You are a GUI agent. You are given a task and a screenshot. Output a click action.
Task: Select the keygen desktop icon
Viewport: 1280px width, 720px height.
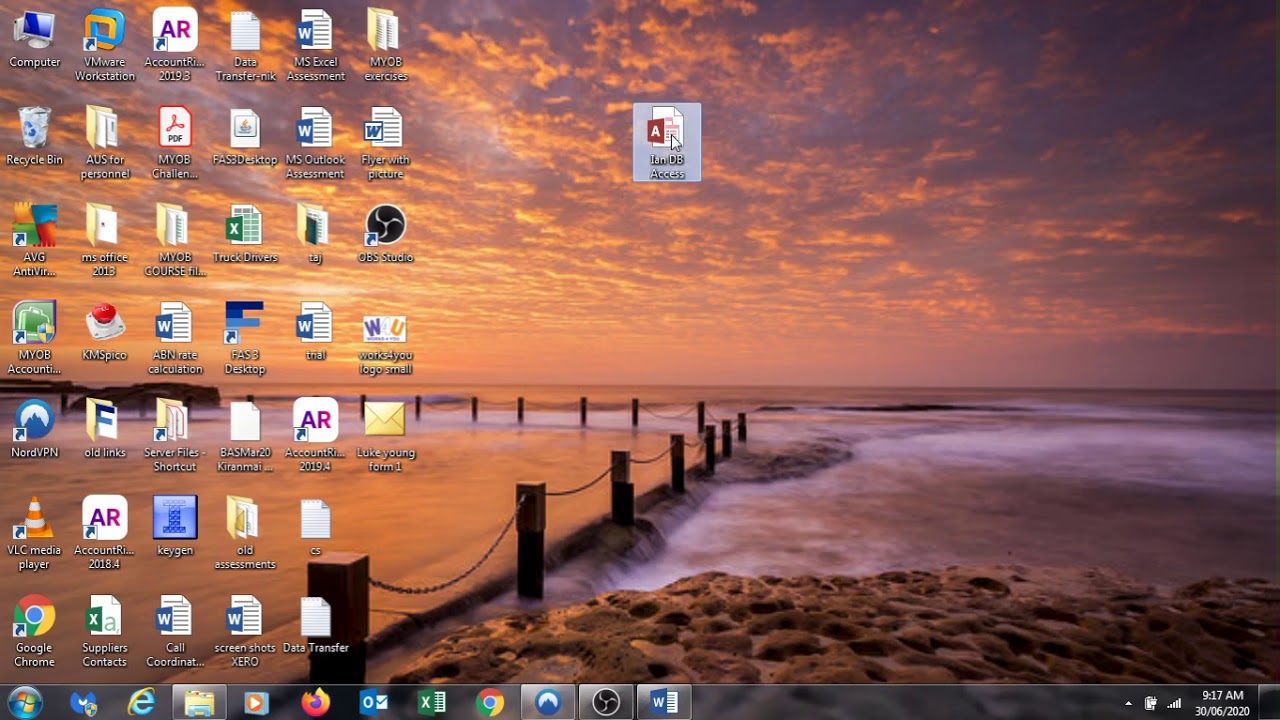[174, 527]
